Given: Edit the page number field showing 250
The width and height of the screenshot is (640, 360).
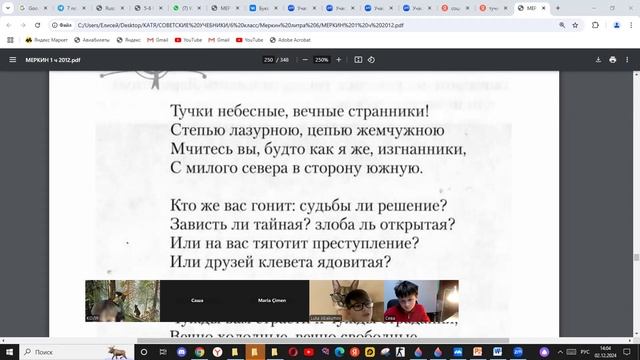Looking at the screenshot, I should [268, 60].
